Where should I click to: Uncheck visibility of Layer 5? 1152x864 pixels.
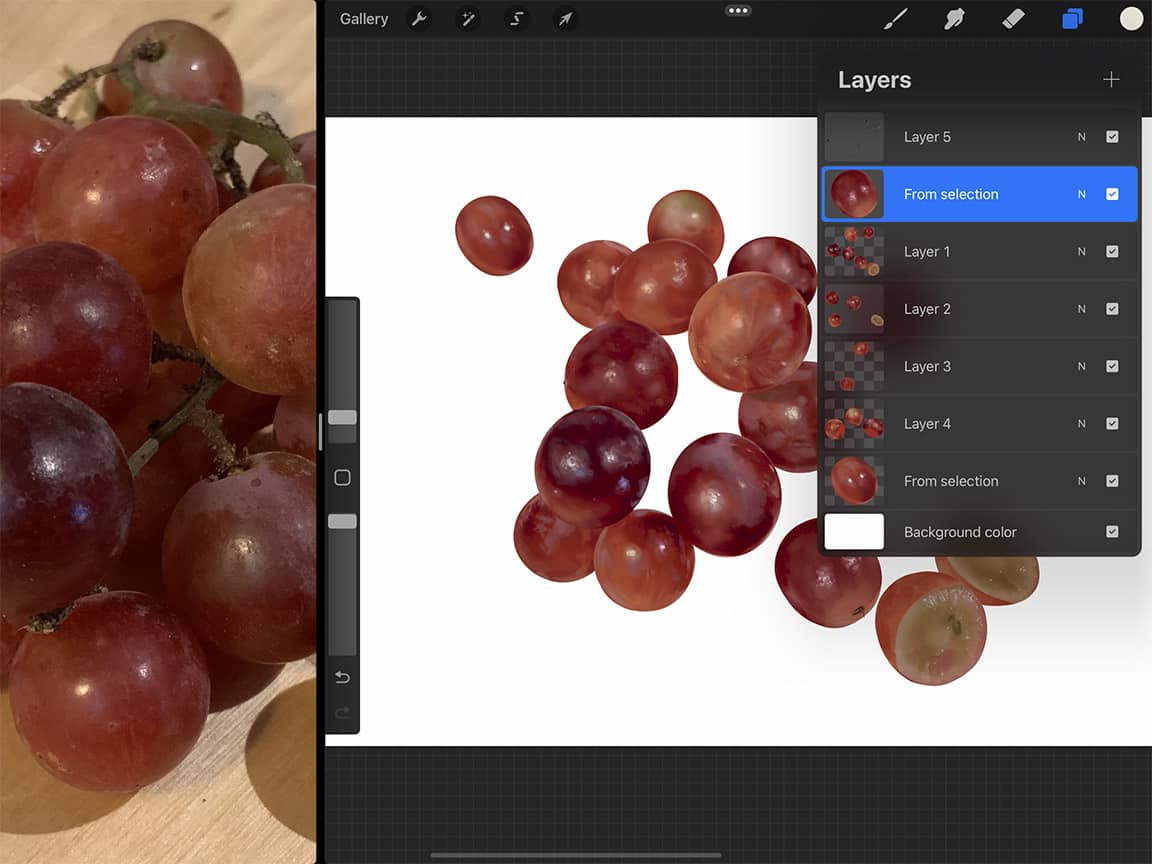(x=1112, y=136)
